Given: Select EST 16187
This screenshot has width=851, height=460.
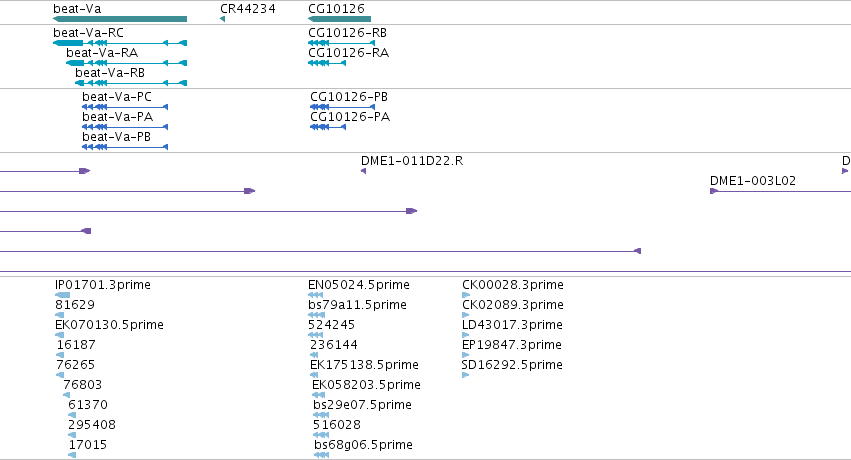Looking at the screenshot, I should [x=60, y=355].
